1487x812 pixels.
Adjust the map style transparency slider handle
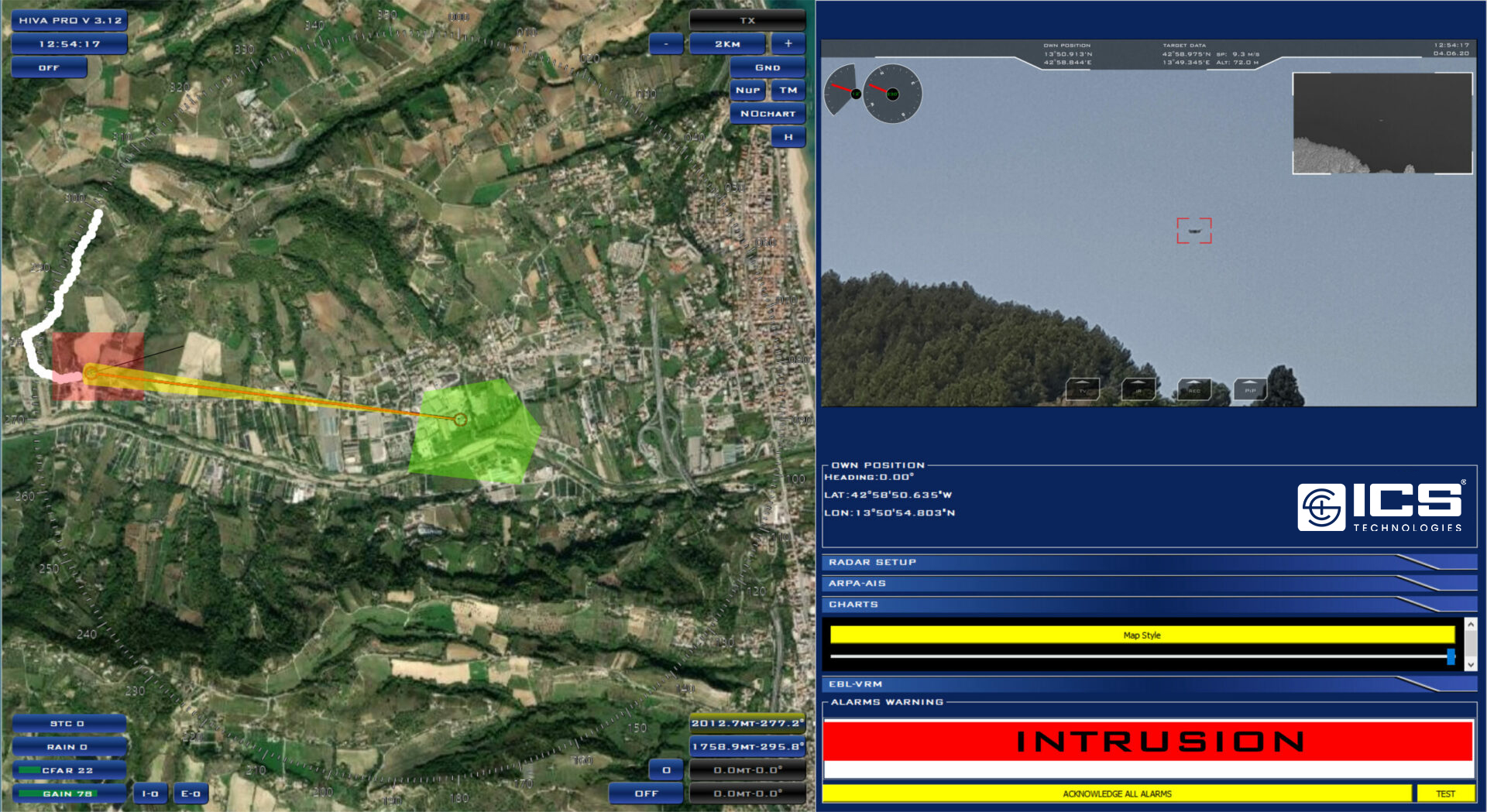pyautogui.click(x=1451, y=656)
